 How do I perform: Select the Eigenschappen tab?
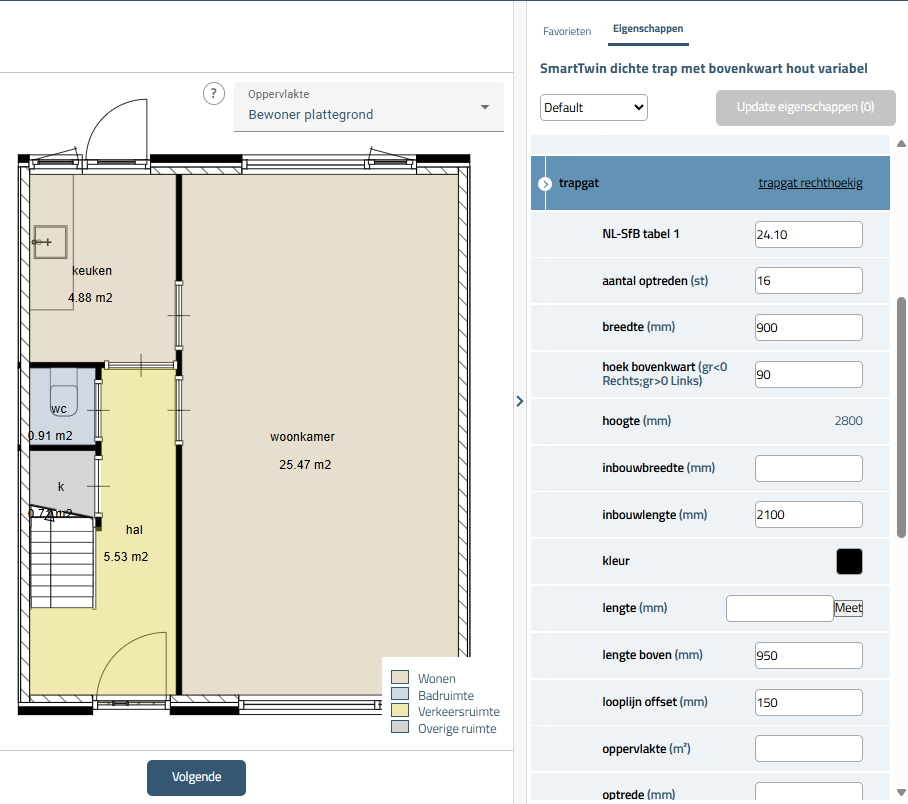[647, 30]
